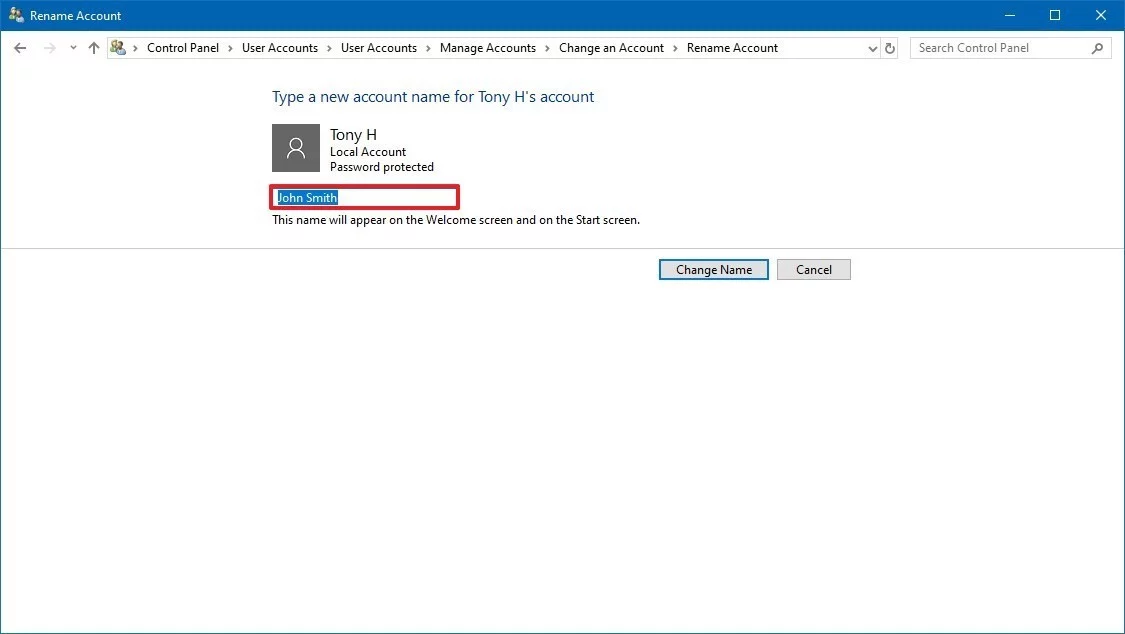Click the User Accounts icon in address bar

coord(118,48)
